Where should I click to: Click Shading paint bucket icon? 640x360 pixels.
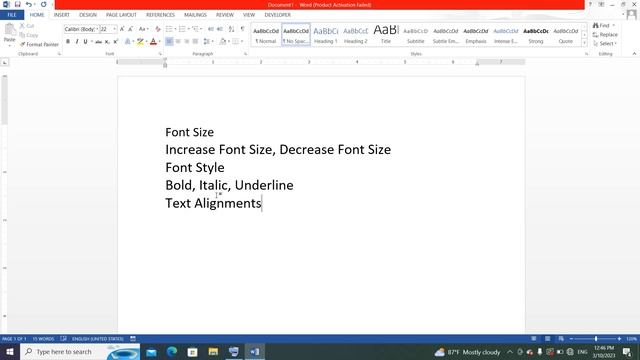coord(222,42)
